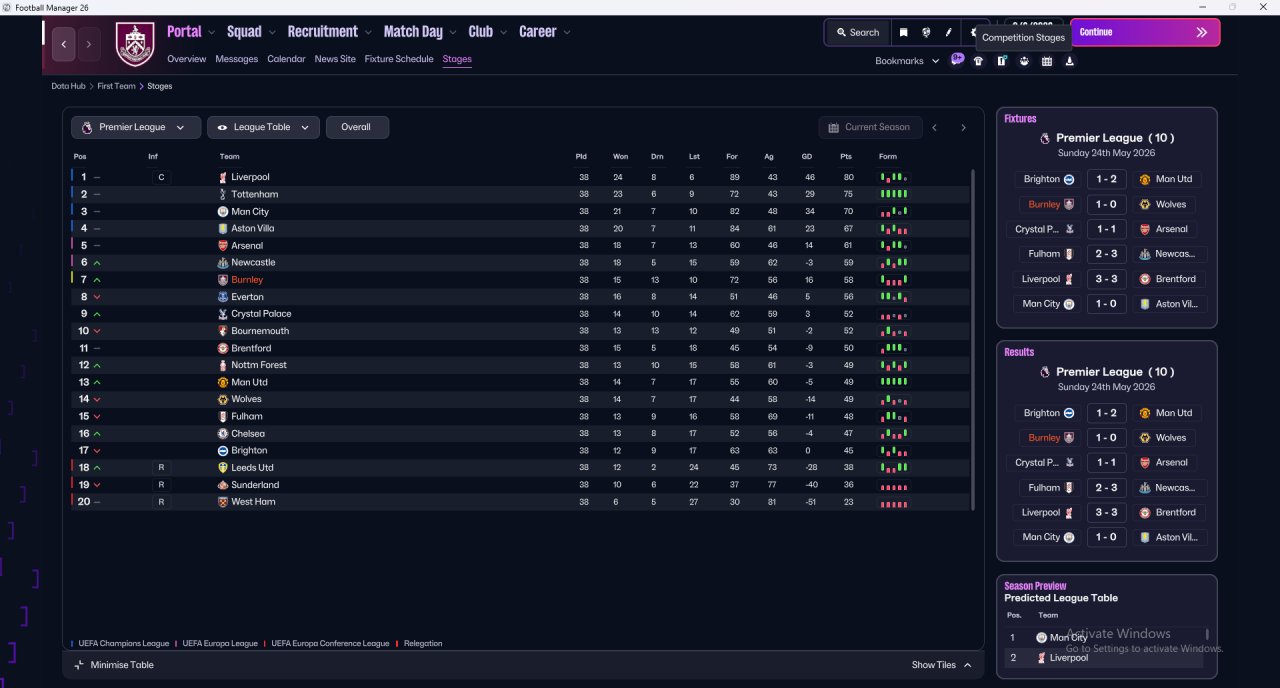
Task: Open the Club main menu
Action: click(x=481, y=31)
